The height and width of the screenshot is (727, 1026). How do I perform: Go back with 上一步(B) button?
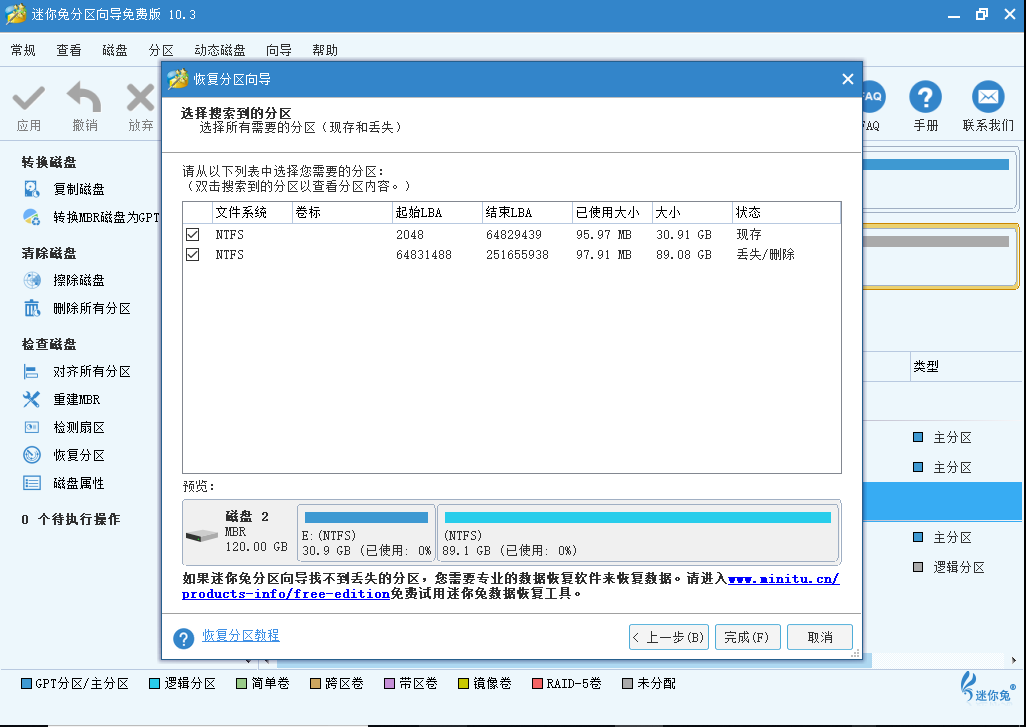coord(669,637)
